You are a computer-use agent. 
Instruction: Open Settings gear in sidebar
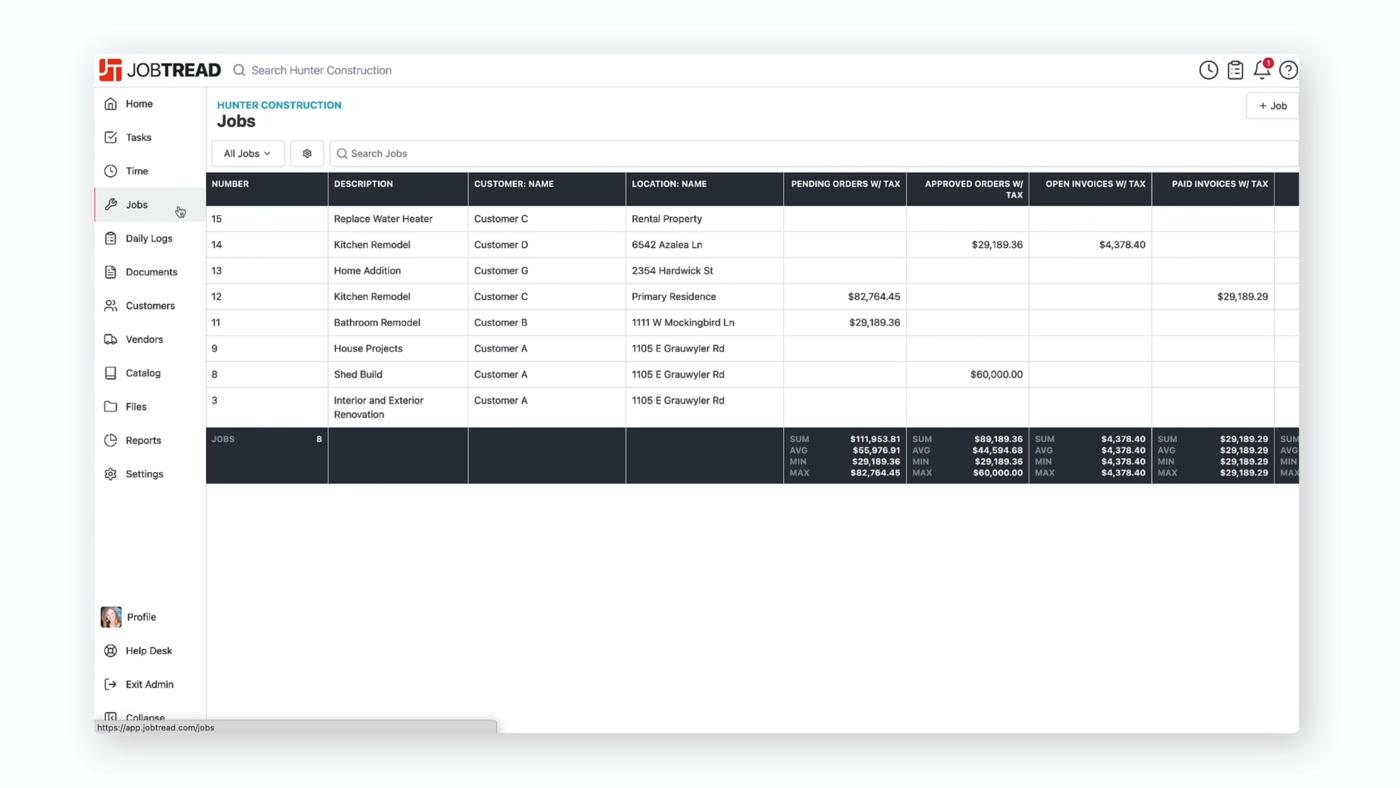tap(110, 474)
